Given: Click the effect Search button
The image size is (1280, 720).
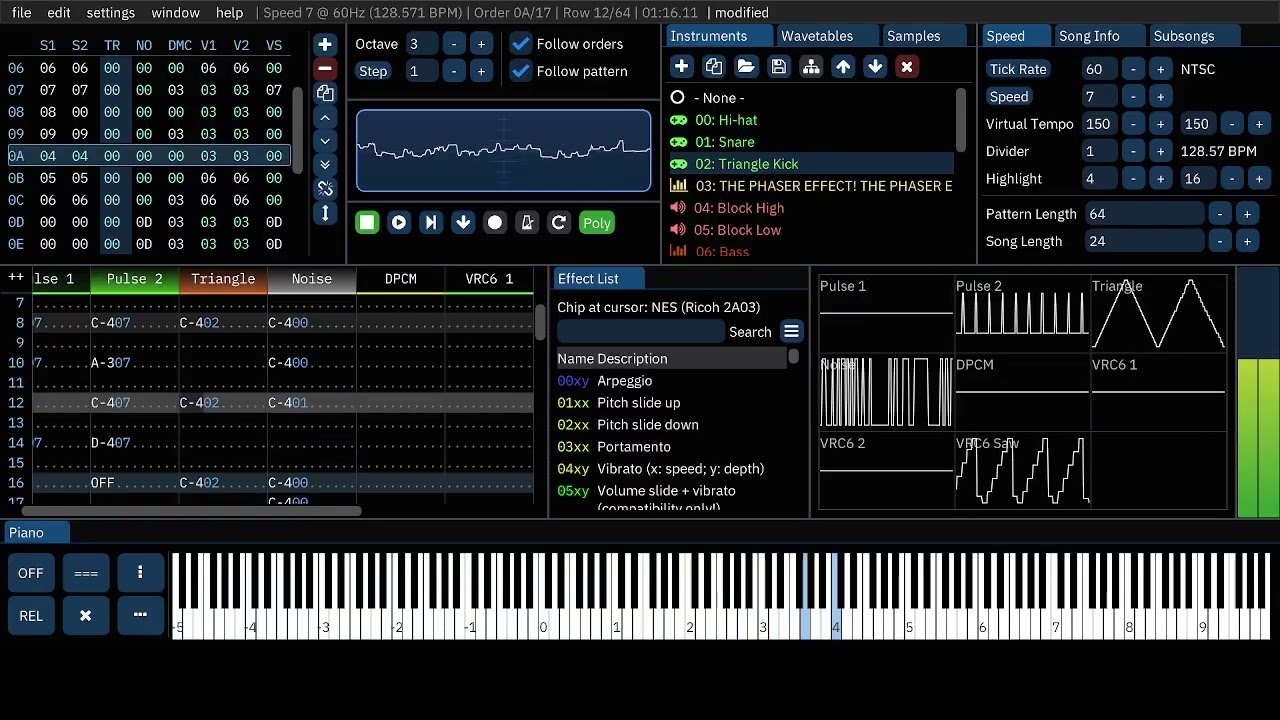Looking at the screenshot, I should coord(750,332).
